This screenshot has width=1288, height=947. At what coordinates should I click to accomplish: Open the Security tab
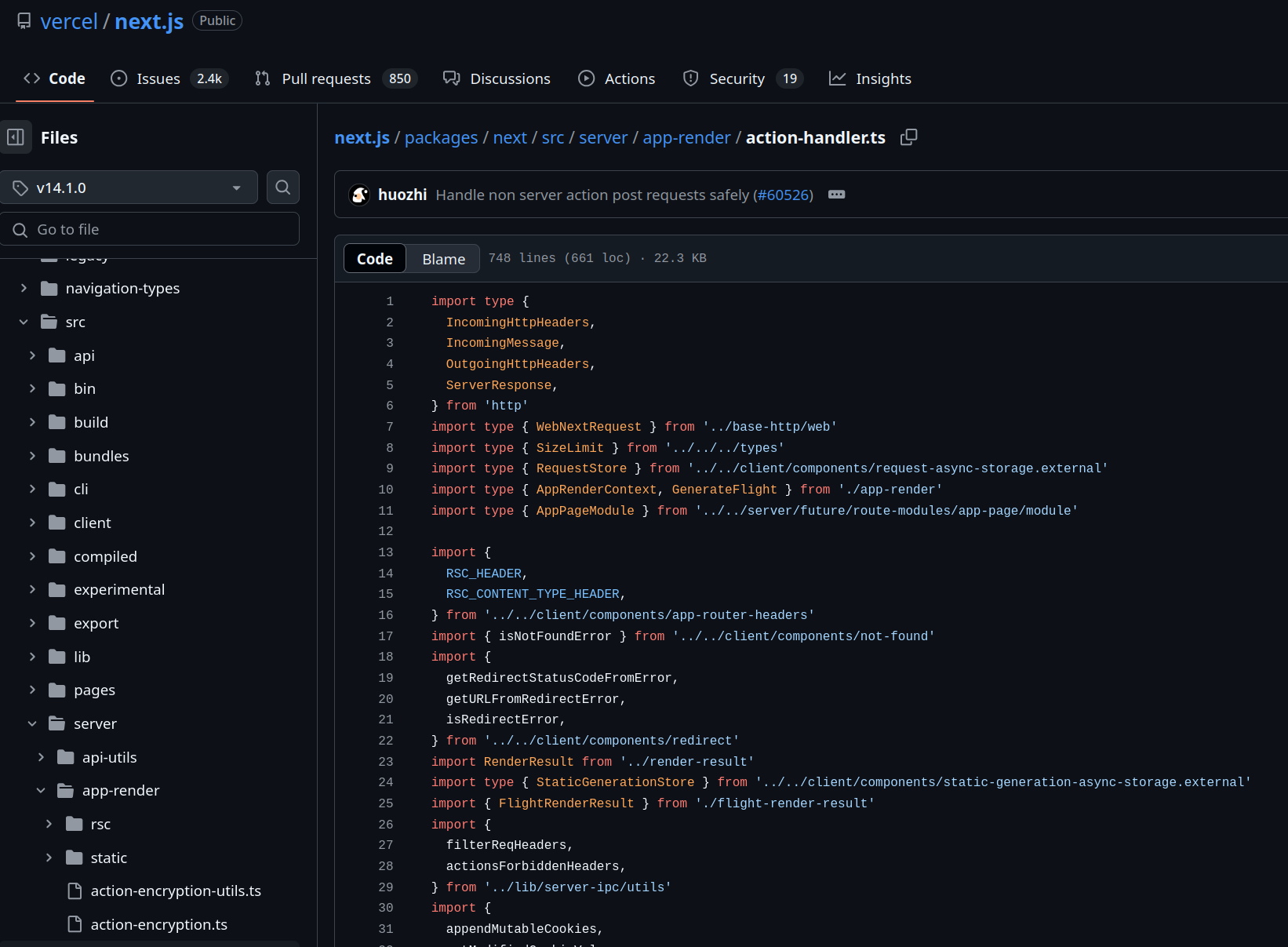743,78
